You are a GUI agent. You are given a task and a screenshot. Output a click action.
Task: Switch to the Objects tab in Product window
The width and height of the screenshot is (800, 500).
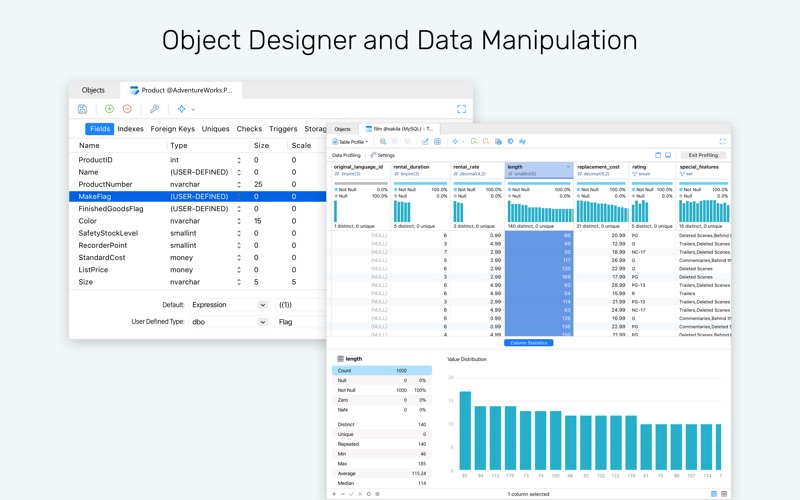pyautogui.click(x=93, y=90)
